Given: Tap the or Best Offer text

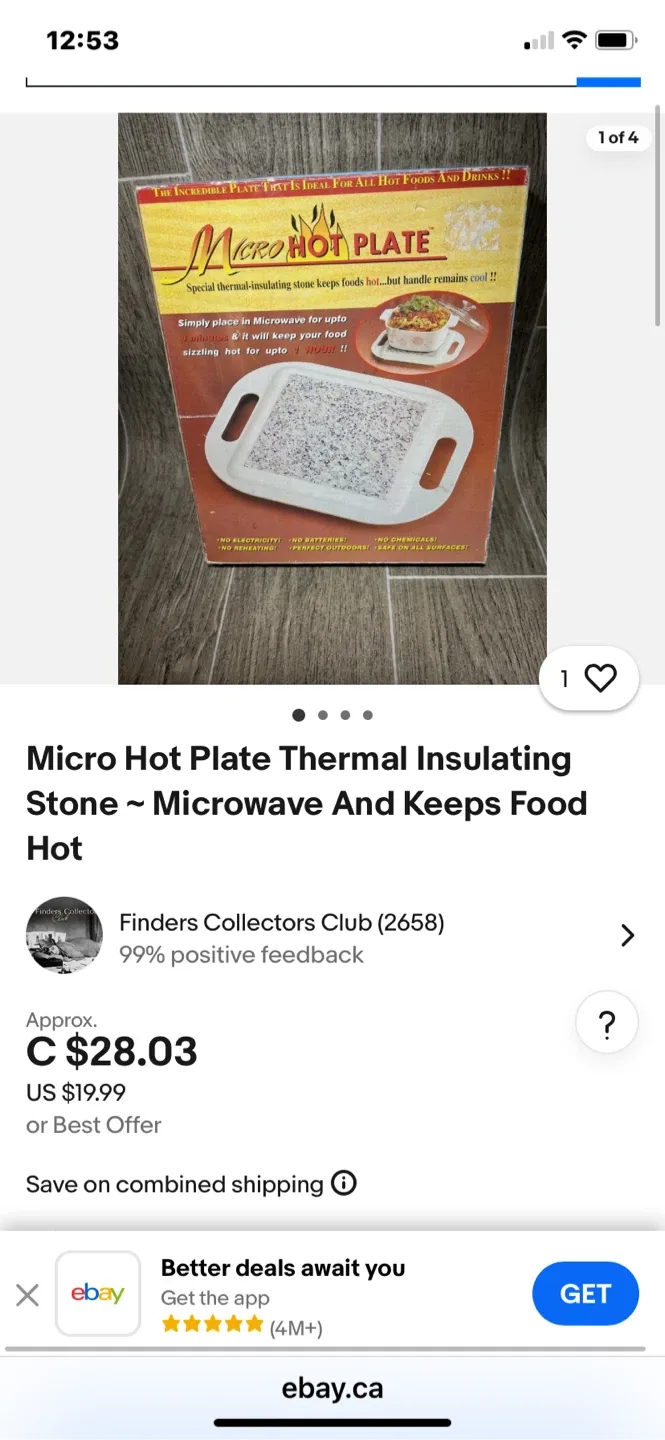Looking at the screenshot, I should pos(93,1124).
